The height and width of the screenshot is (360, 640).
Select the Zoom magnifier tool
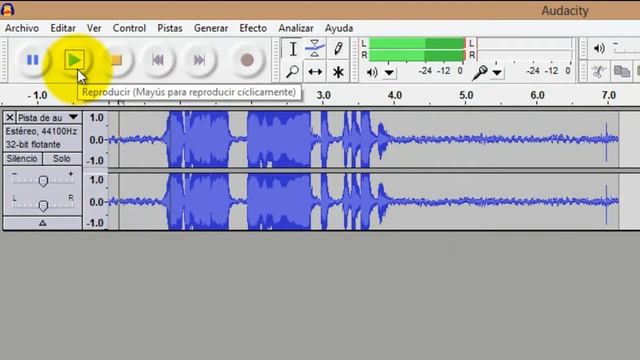pyautogui.click(x=293, y=72)
